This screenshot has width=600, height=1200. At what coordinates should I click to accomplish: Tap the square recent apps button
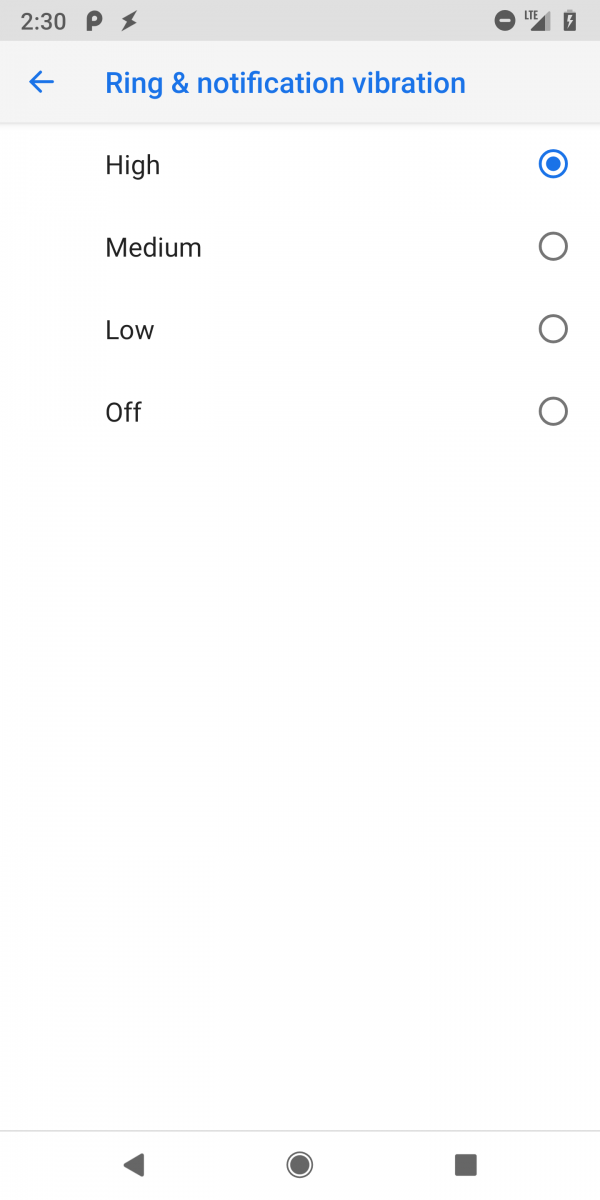[x=462, y=1164]
